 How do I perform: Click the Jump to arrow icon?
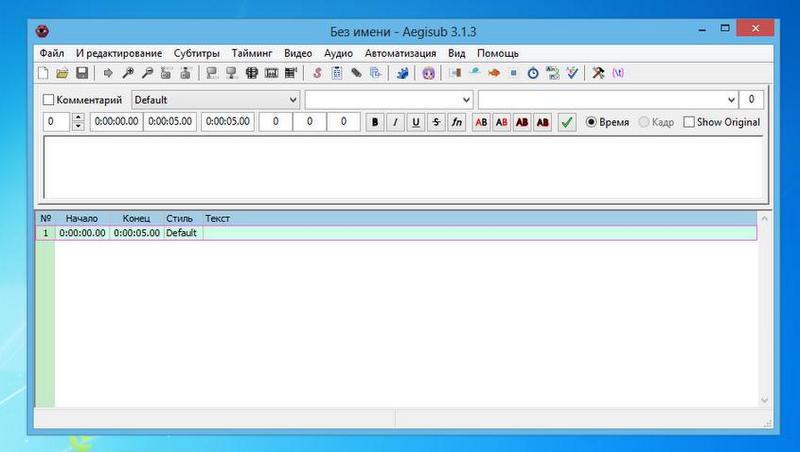(x=108, y=73)
